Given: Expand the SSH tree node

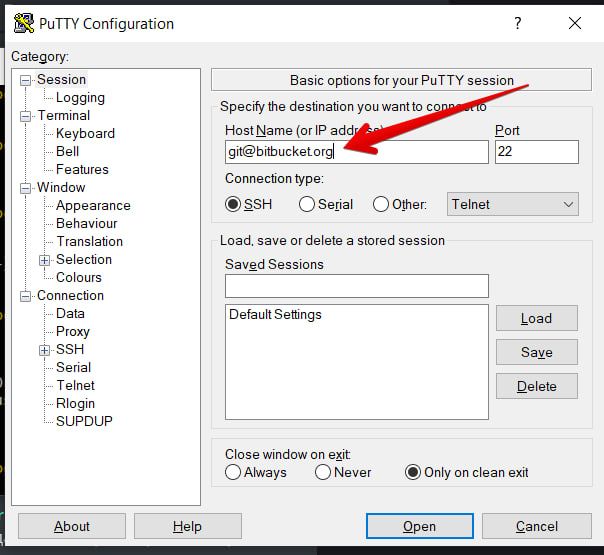Looking at the screenshot, I should coord(44,350).
